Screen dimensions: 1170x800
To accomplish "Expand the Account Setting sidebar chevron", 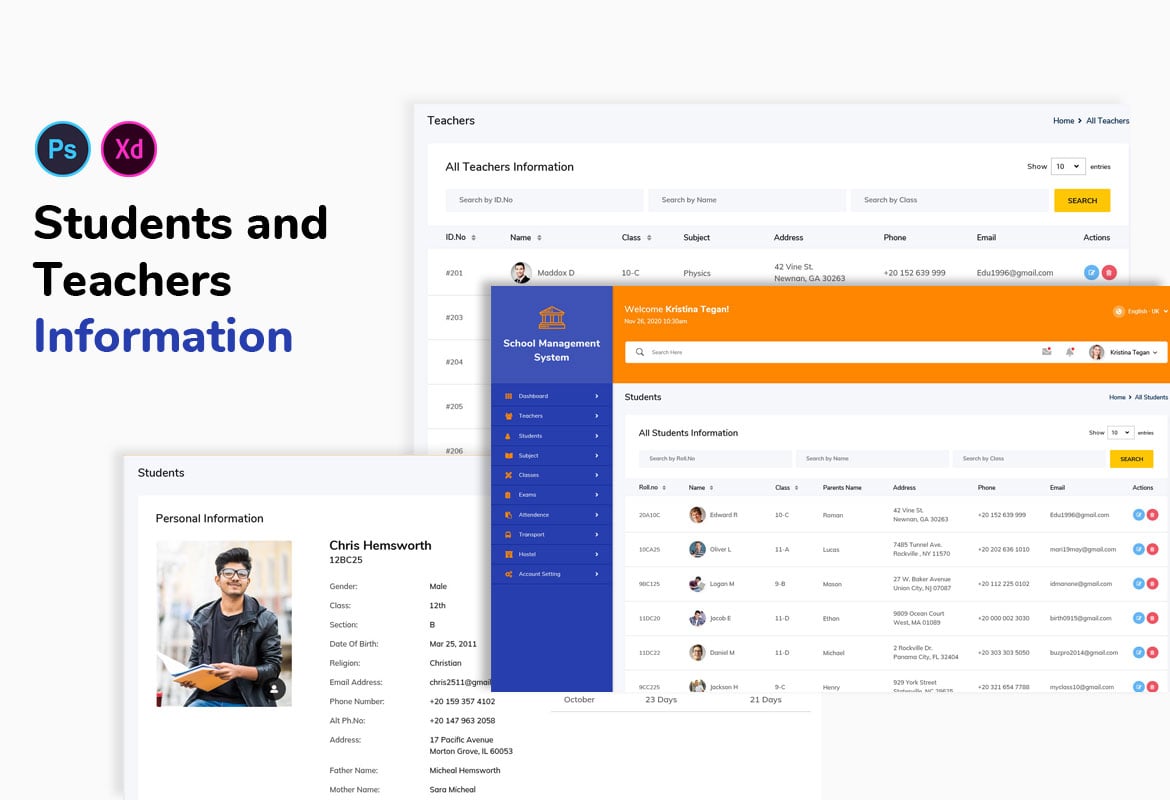I will click(x=597, y=573).
